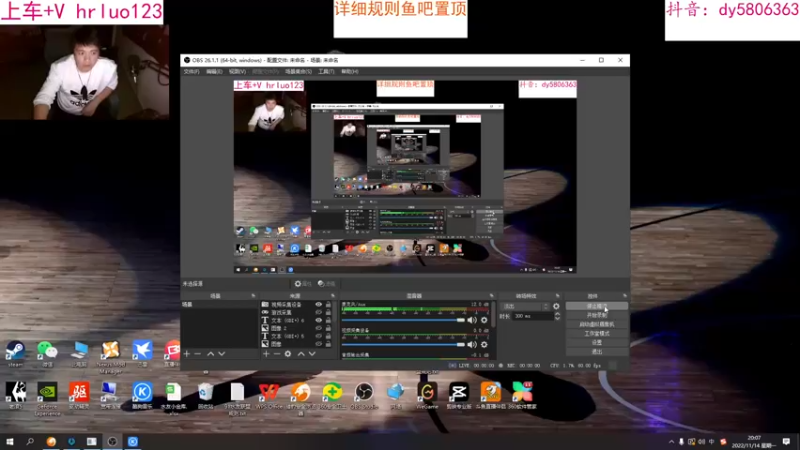
Task: Select the 游戏采集 source row
Action: [x=298, y=312]
